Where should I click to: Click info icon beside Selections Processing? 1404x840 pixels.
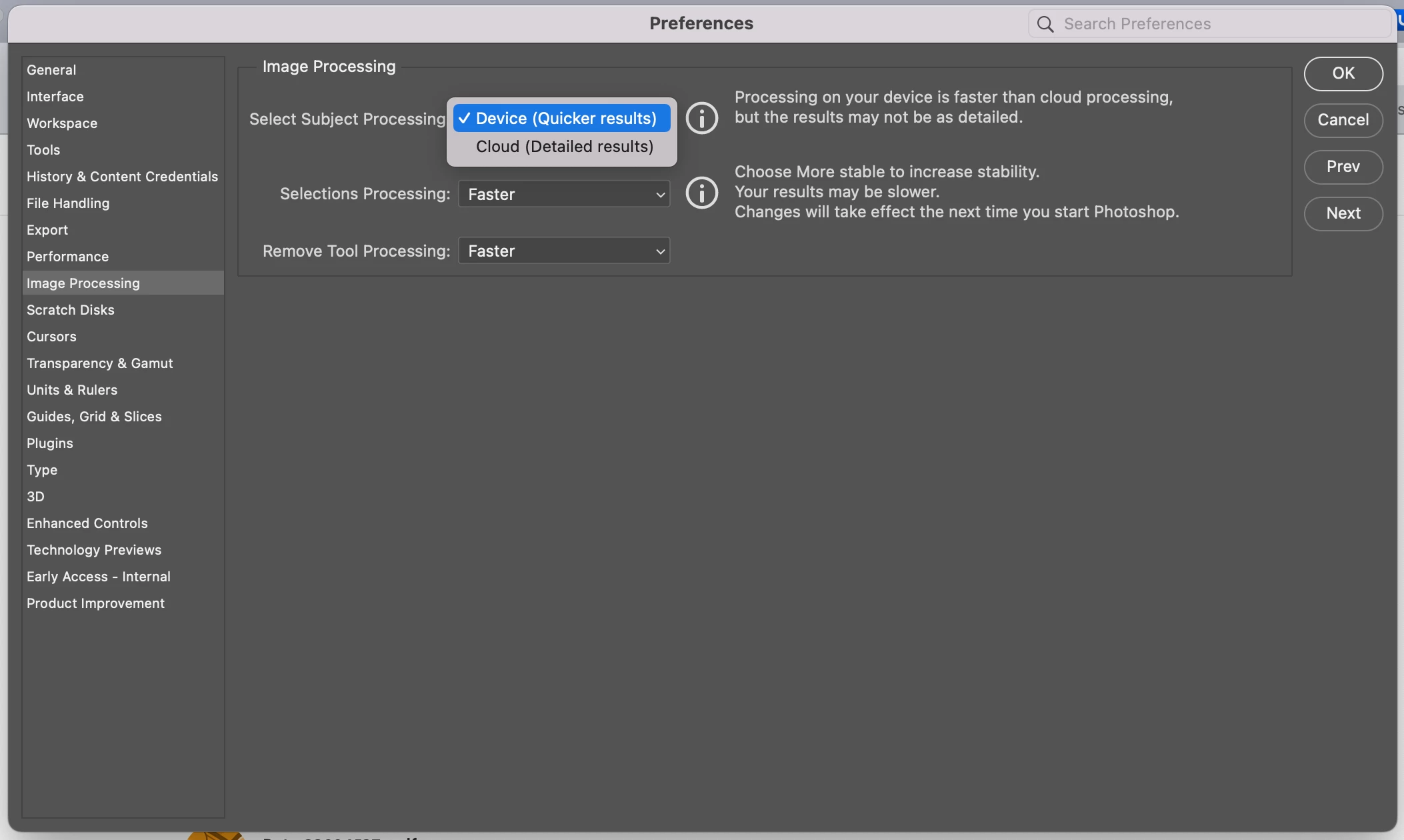click(x=702, y=193)
